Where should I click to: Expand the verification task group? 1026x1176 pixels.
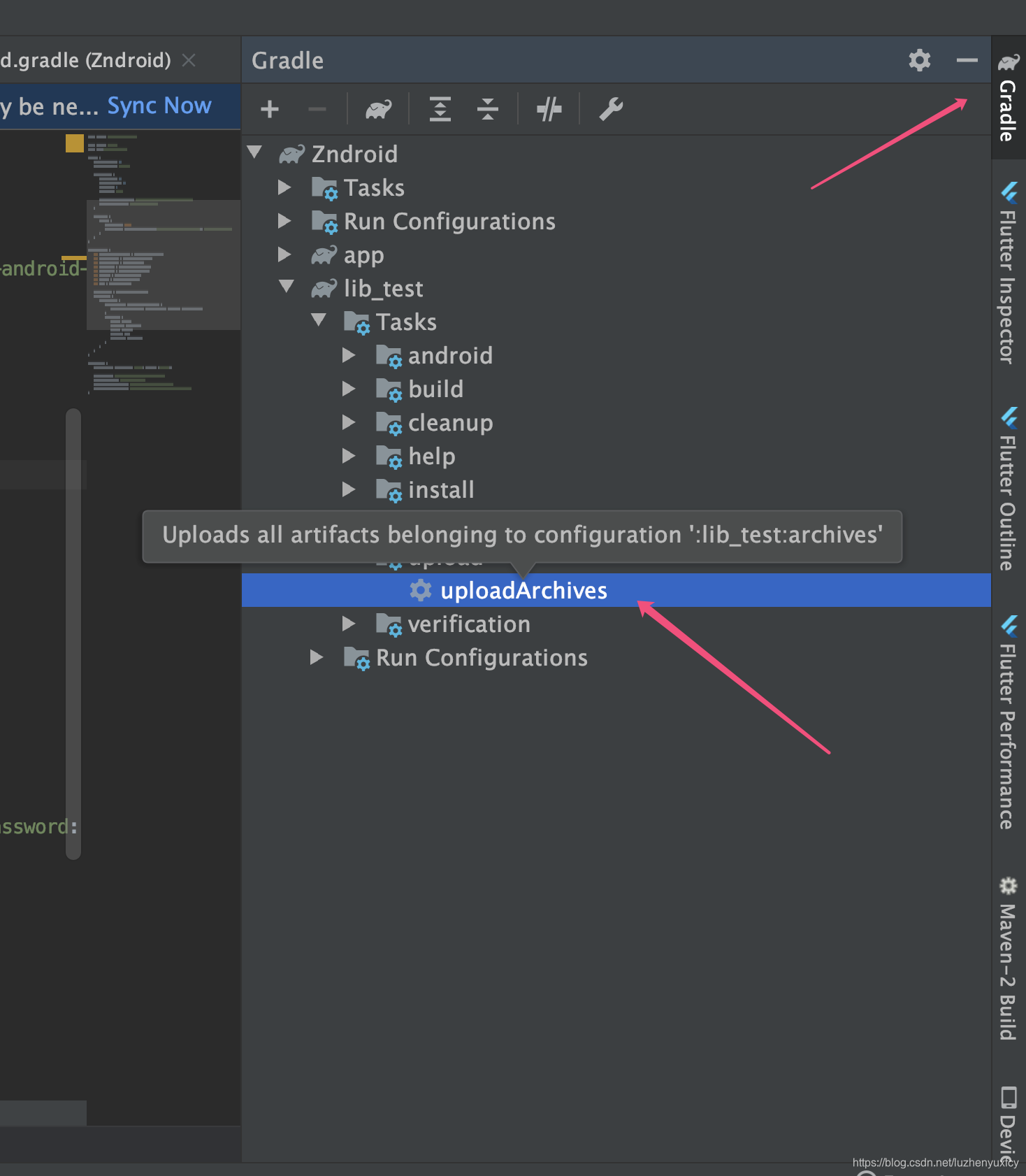348,623
